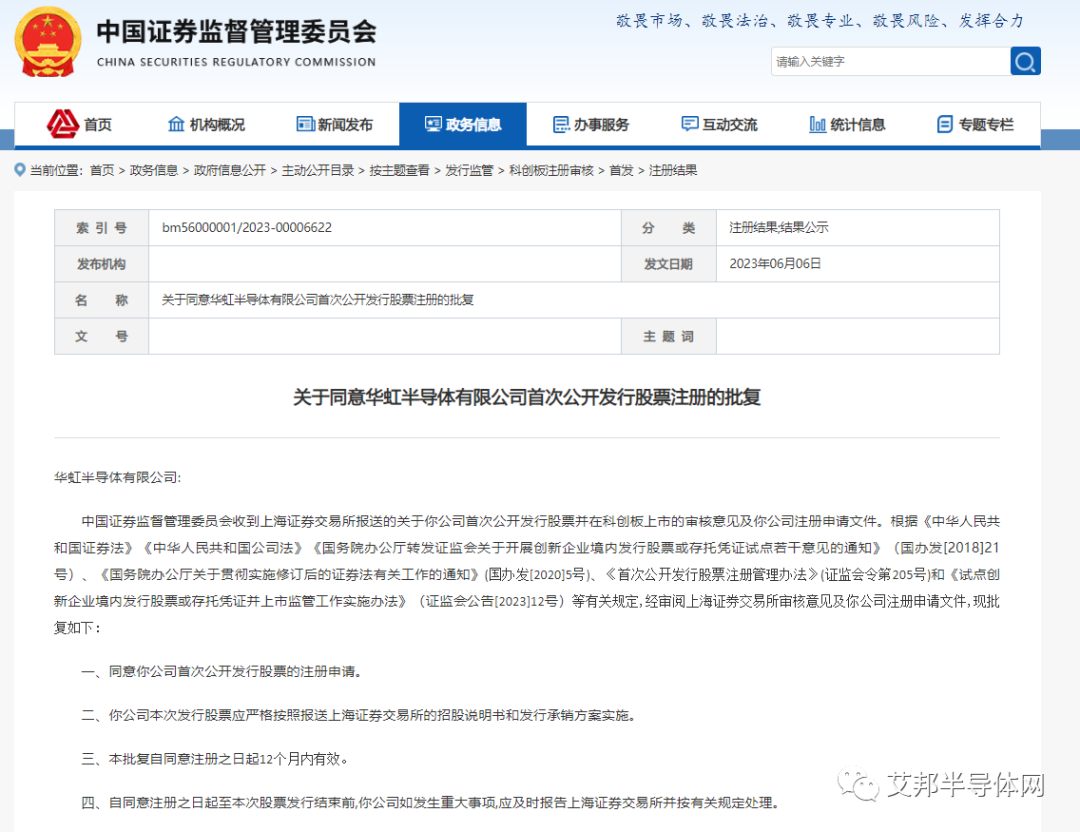Click the page icon beside 专题专栏
This screenshot has width=1080, height=832.
[945, 124]
